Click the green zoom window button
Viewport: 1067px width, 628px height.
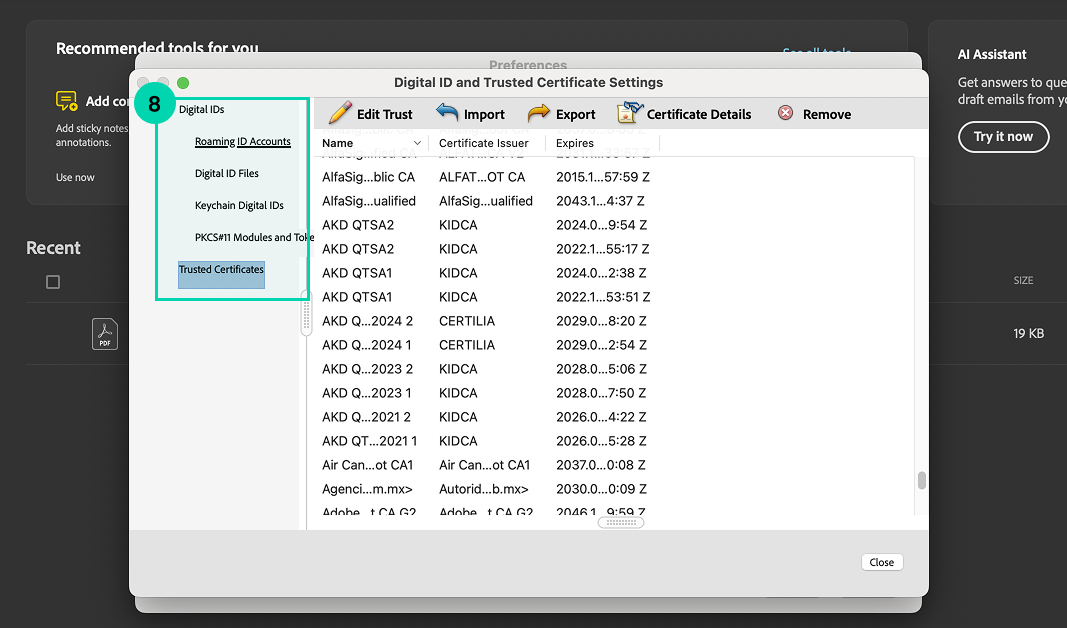pos(183,83)
